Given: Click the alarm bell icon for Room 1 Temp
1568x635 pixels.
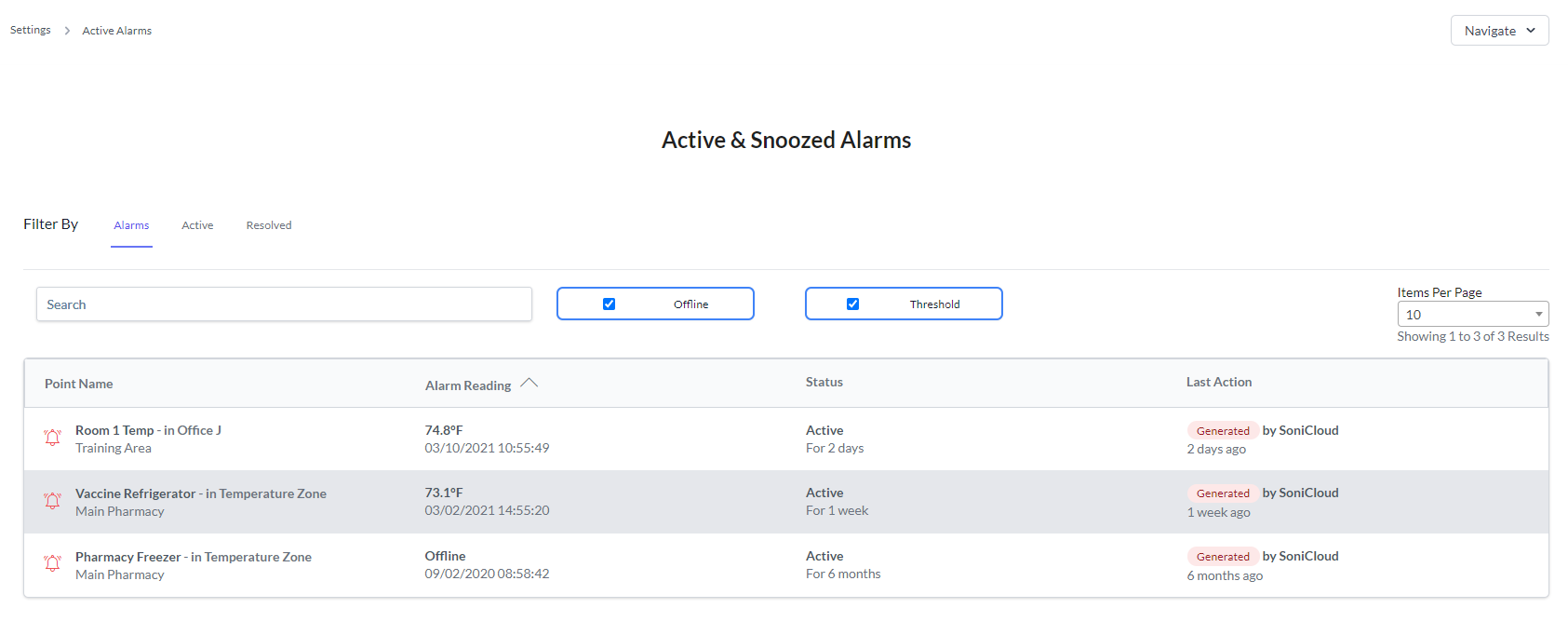Looking at the screenshot, I should pyautogui.click(x=52, y=437).
